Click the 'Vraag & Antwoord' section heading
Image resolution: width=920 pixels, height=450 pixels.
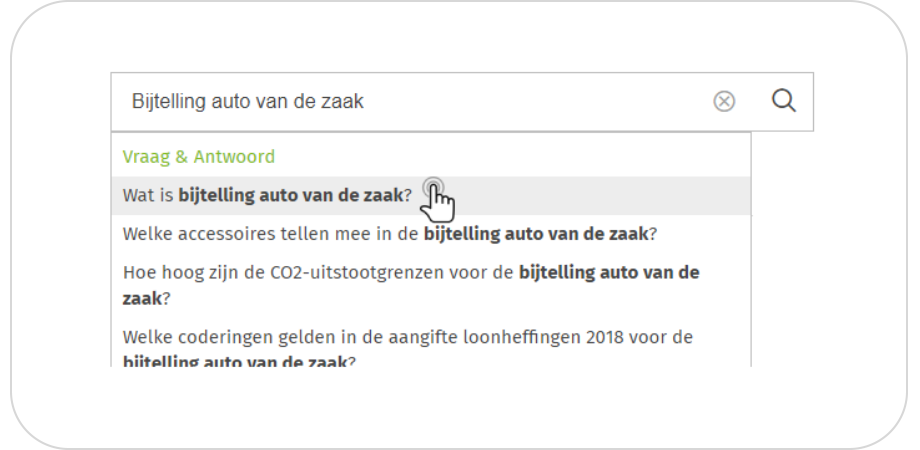click(198, 157)
